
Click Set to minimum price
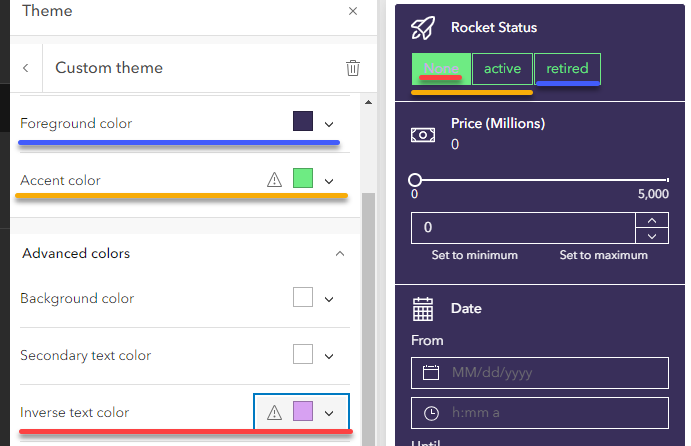click(x=474, y=255)
